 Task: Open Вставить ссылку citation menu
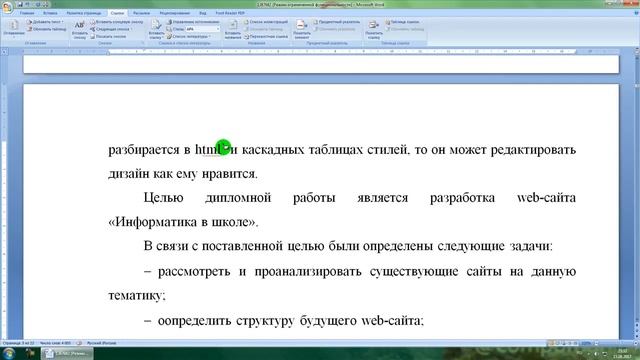[156, 29]
